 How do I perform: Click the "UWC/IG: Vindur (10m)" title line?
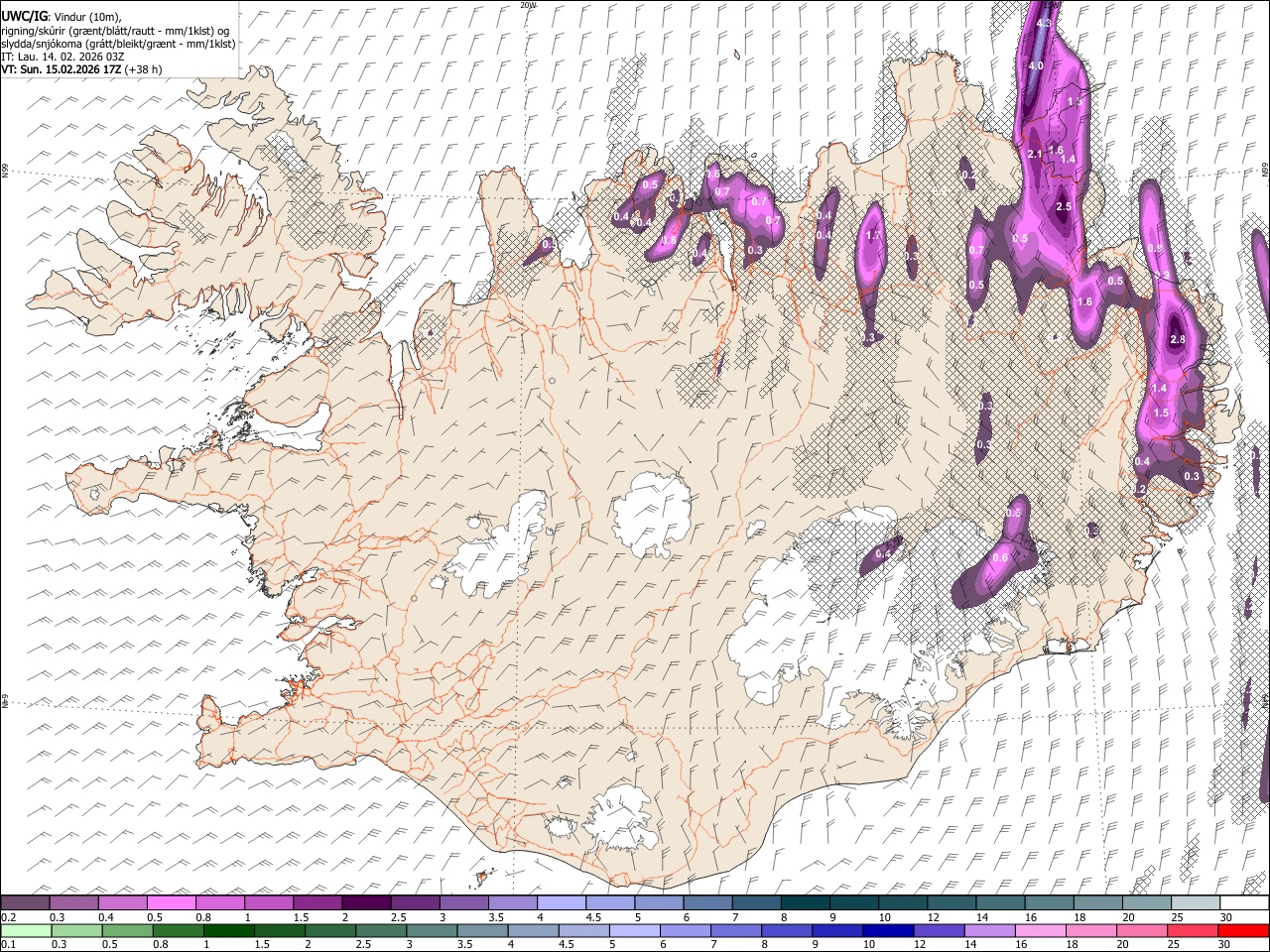tap(62, 17)
